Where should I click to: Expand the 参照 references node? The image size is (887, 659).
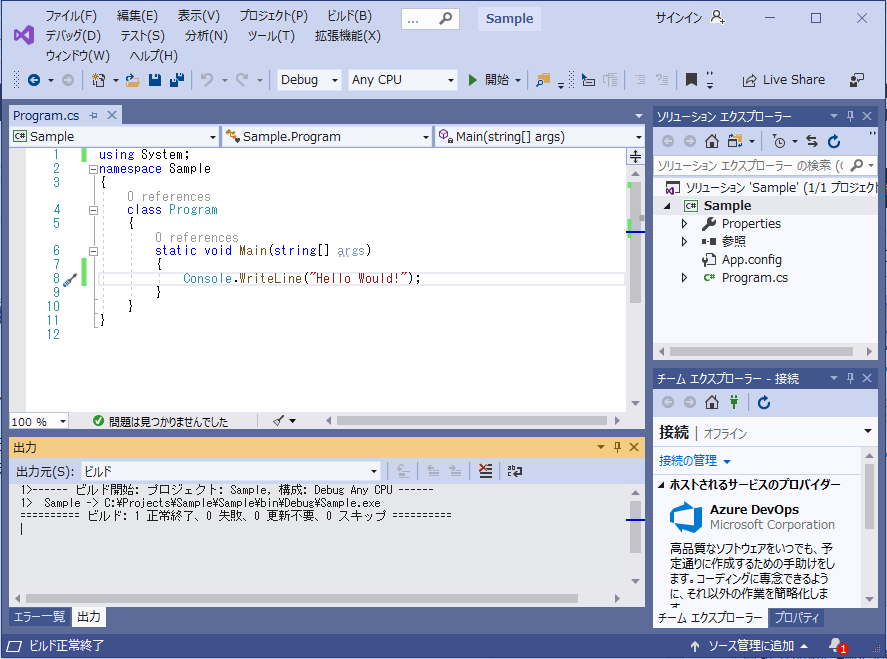684,242
